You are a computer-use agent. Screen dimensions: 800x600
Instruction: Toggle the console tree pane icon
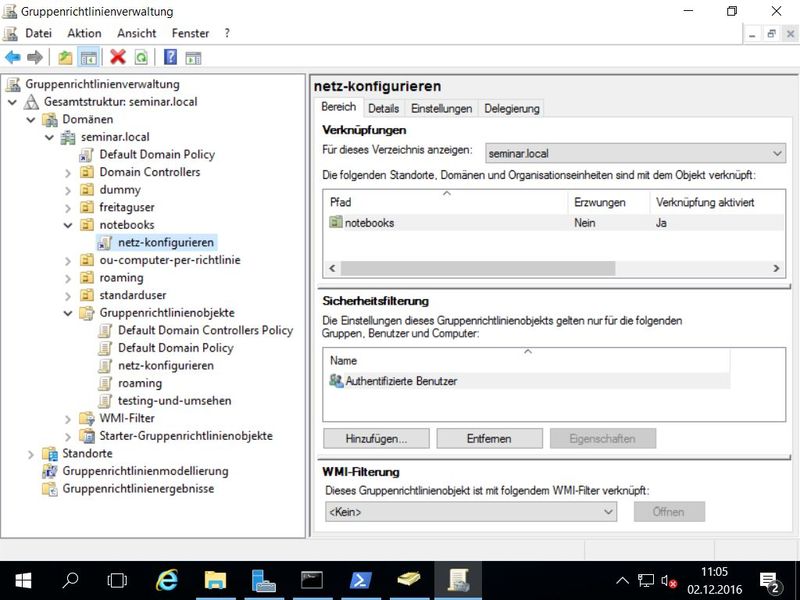[x=89, y=58]
